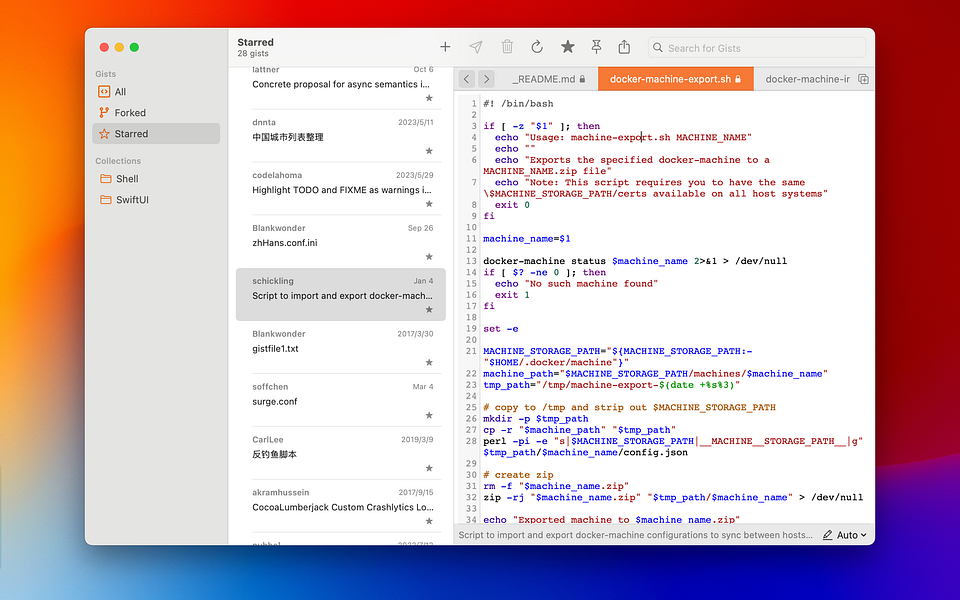Open the docker-machine-ir tab
Screen dimensions: 960x600
pos(806,78)
